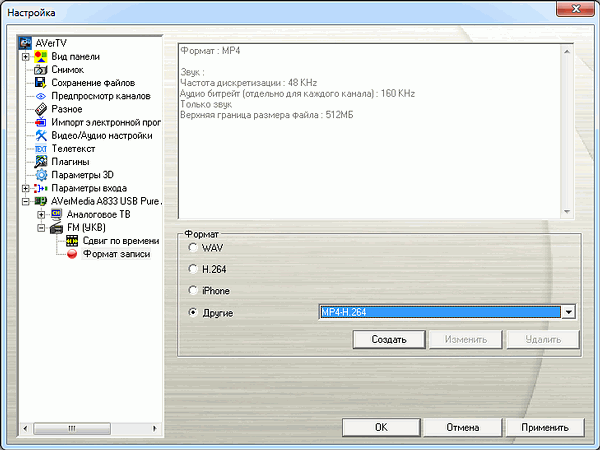Click the Создать button
Image resolution: width=600 pixels, height=450 pixels.
(389, 339)
